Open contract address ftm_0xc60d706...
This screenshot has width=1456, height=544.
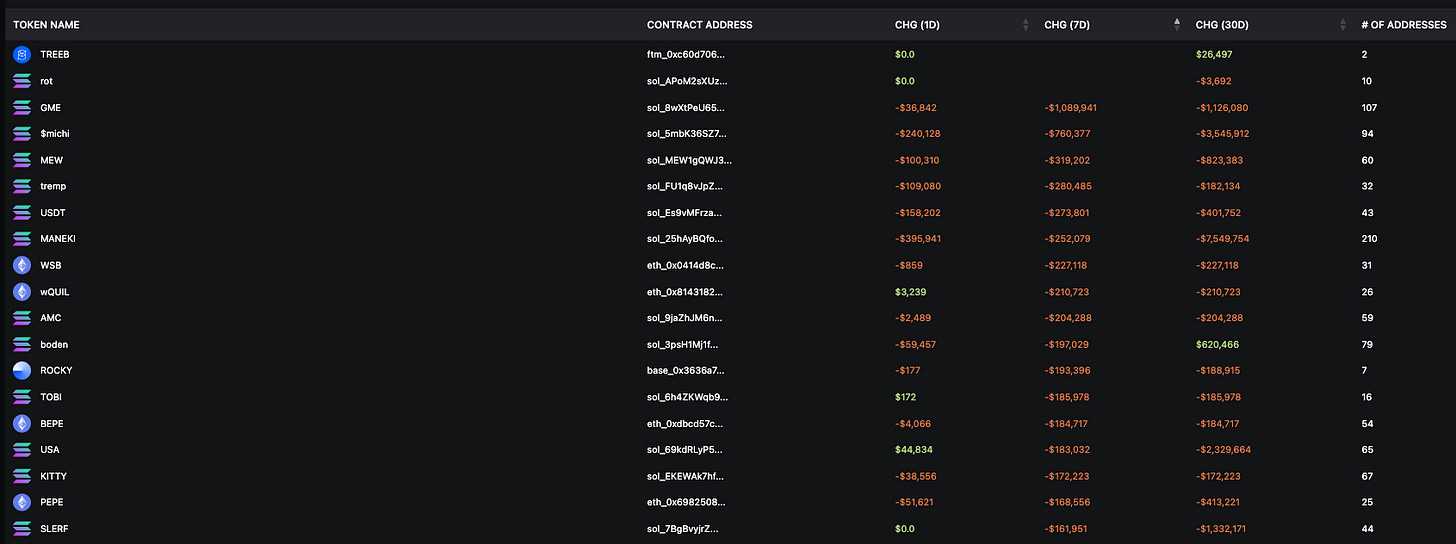[x=686, y=55]
